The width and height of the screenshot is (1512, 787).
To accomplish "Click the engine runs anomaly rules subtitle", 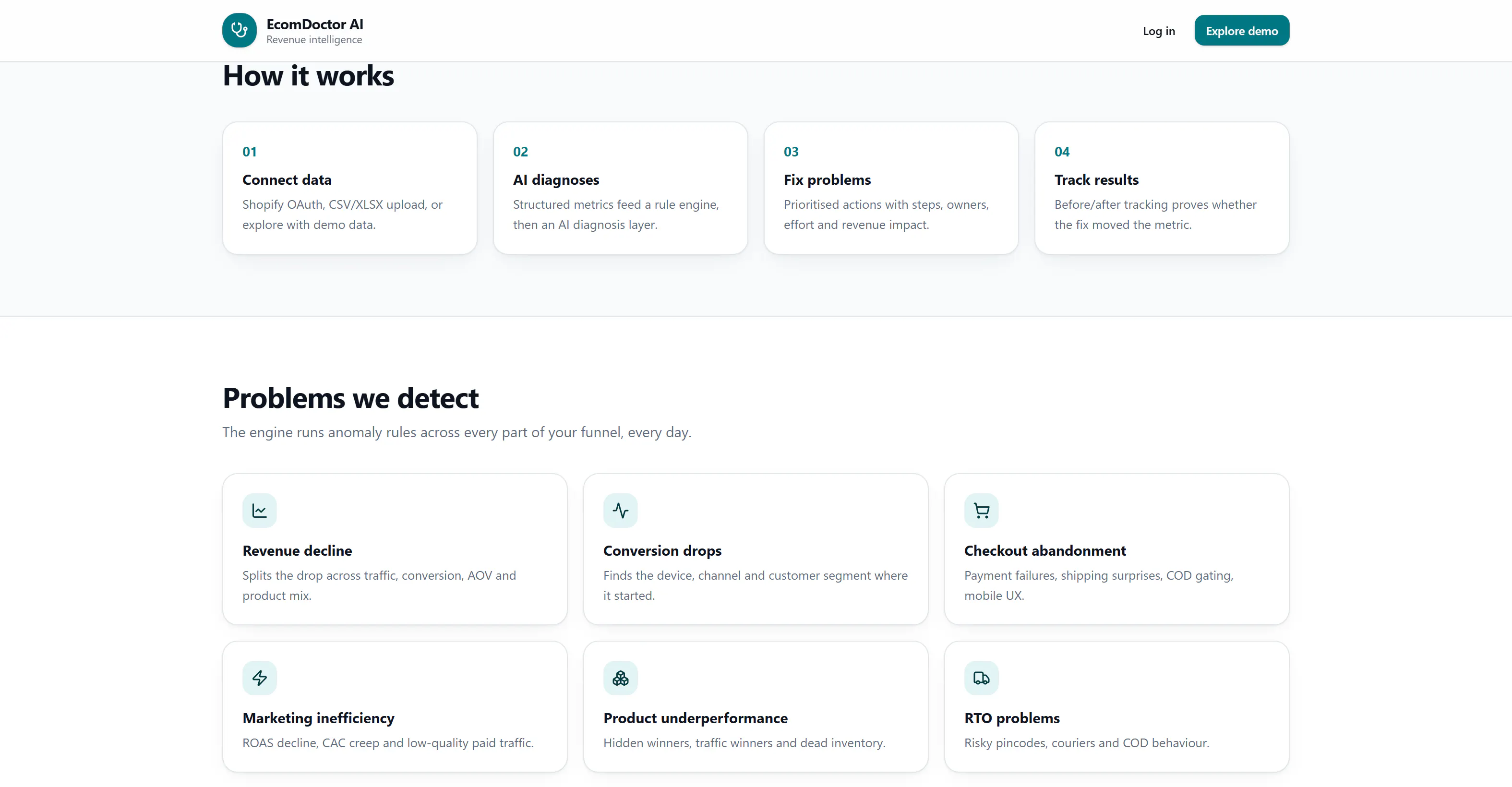I will tap(456, 432).
